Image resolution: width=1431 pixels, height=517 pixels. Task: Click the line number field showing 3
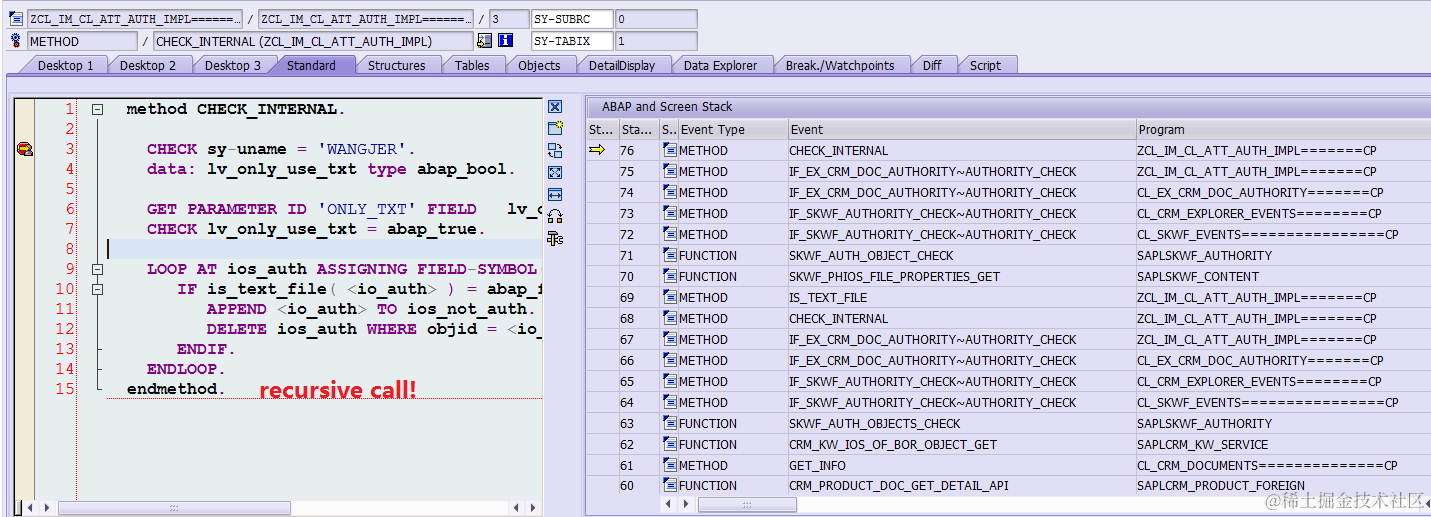click(508, 19)
